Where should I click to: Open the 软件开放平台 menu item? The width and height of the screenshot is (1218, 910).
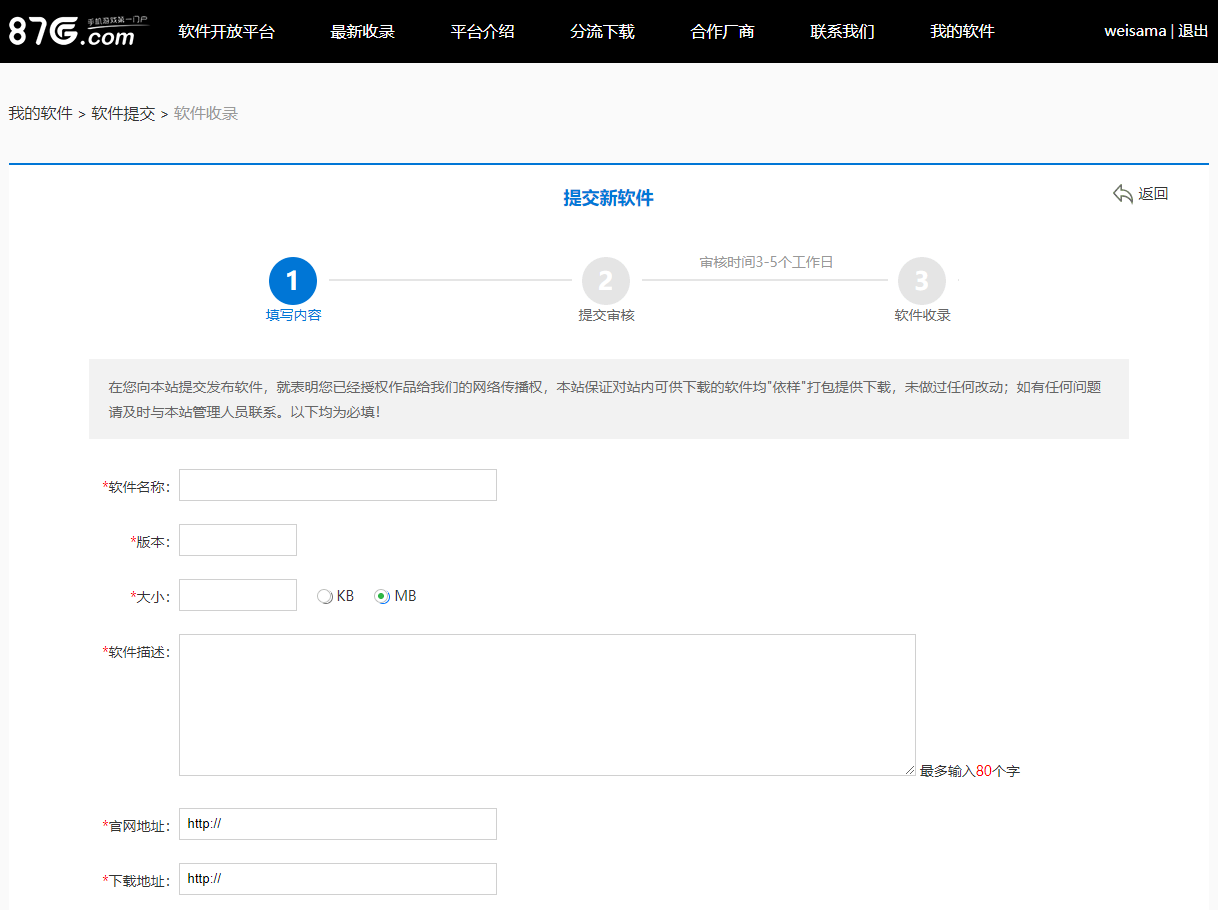click(x=226, y=31)
